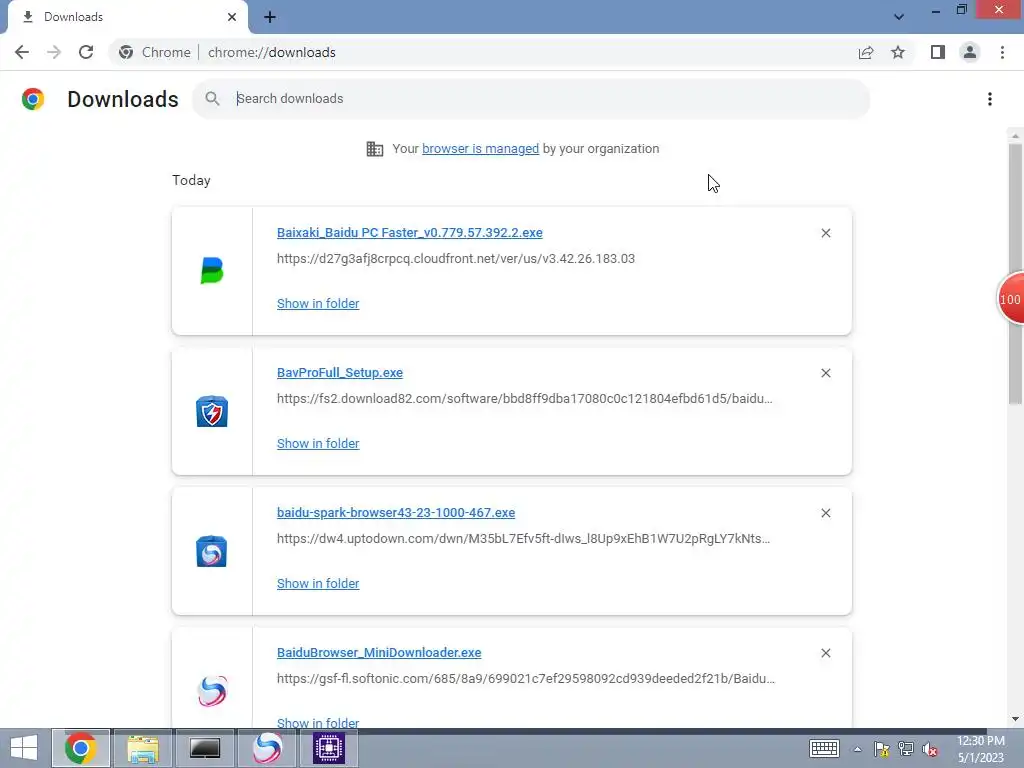Open the 'browser is managed' link
This screenshot has height=768, width=1024.
(x=481, y=149)
